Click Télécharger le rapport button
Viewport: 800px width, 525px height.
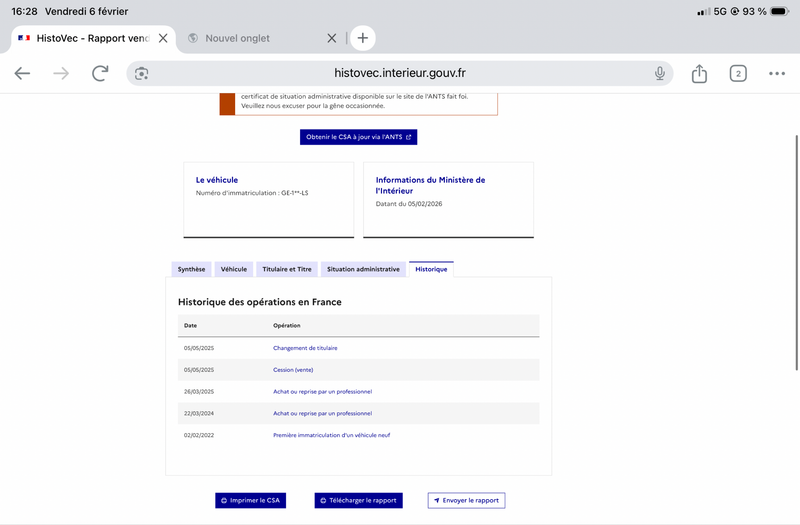358,500
